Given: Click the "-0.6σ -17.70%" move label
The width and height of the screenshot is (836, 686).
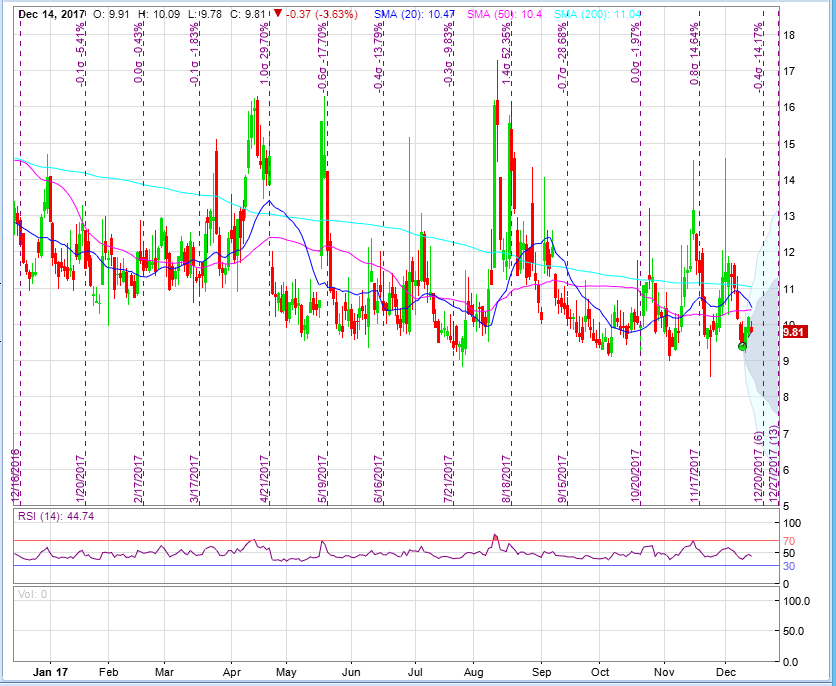Looking at the screenshot, I should [323, 58].
